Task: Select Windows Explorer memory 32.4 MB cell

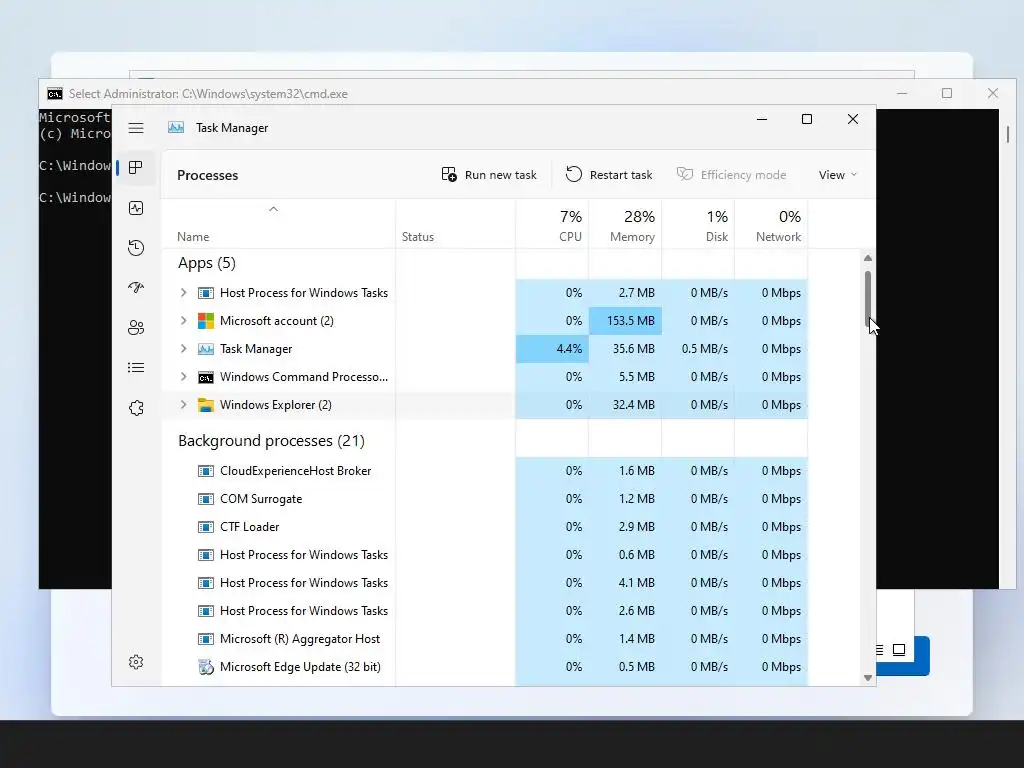Action: point(625,405)
